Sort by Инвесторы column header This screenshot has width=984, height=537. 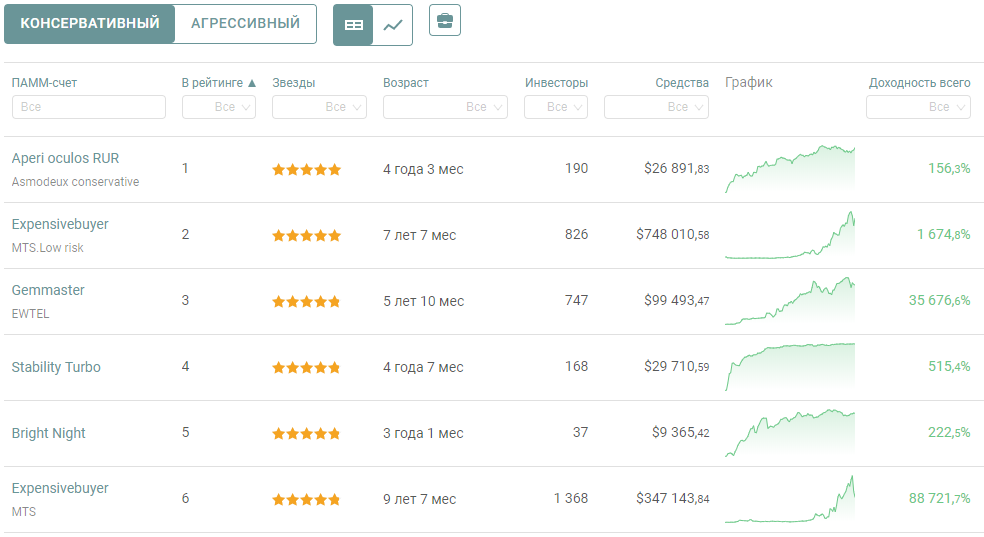(x=557, y=83)
